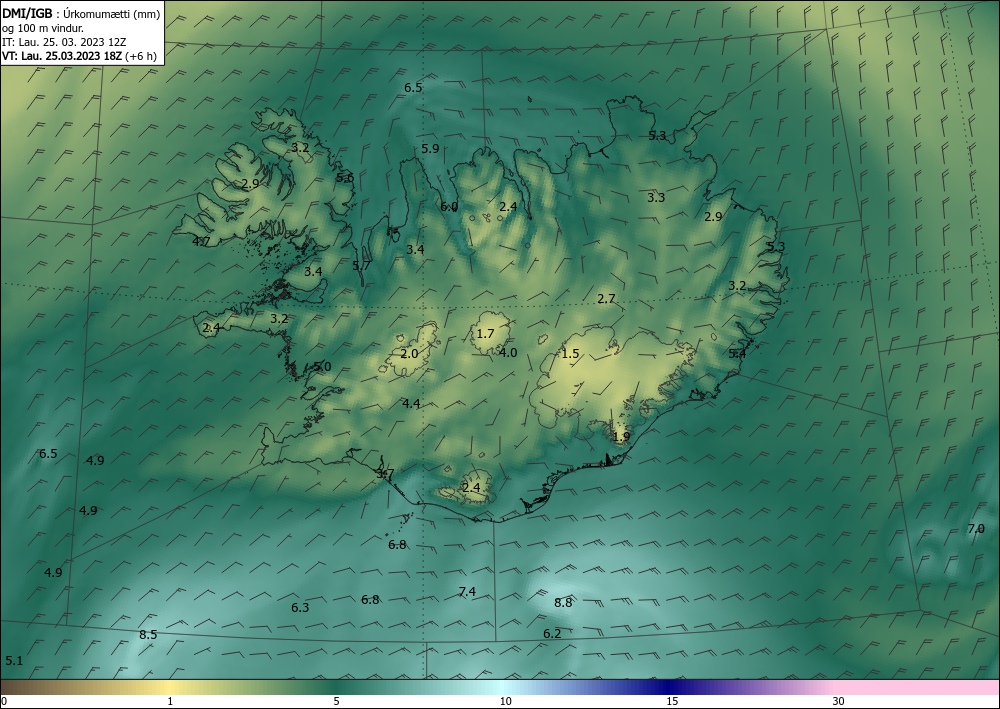The image size is (1000, 709).
Task: Click the 4.4 value on the map
Action: click(x=411, y=403)
